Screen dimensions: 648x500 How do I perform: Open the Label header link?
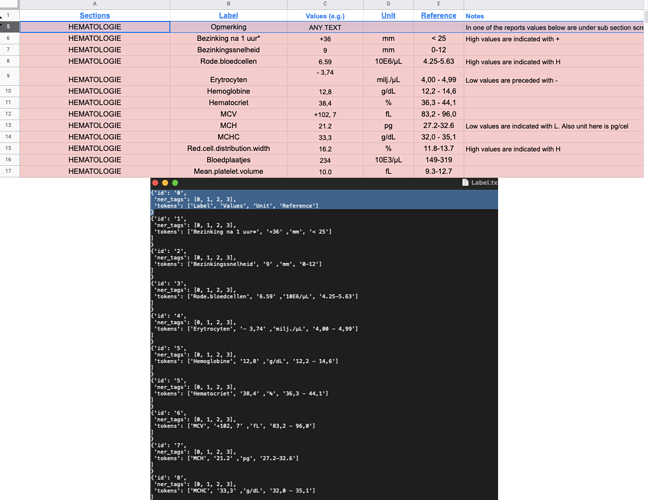pyautogui.click(x=228, y=15)
